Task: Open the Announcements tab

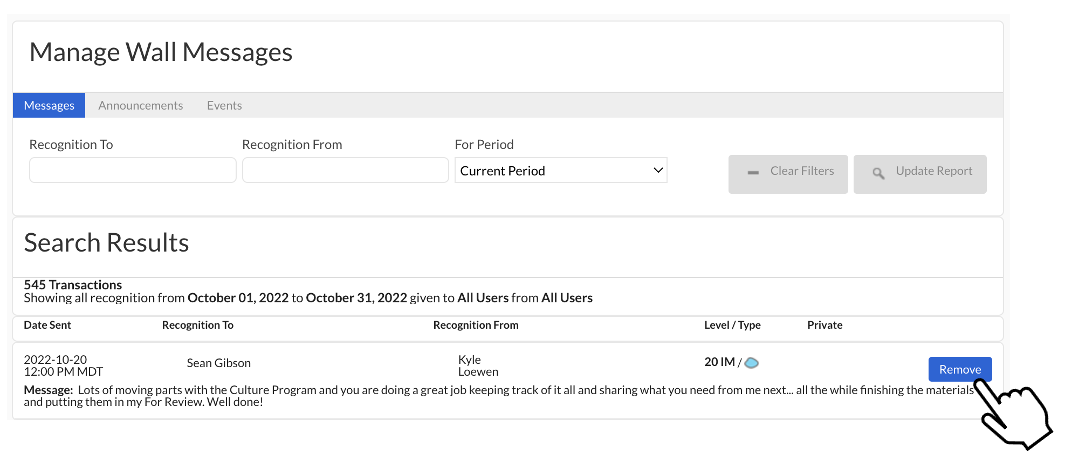Action: (x=140, y=105)
